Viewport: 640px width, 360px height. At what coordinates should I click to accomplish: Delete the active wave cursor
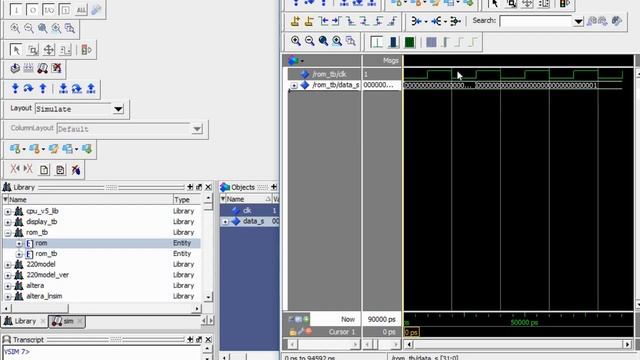tap(309, 21)
